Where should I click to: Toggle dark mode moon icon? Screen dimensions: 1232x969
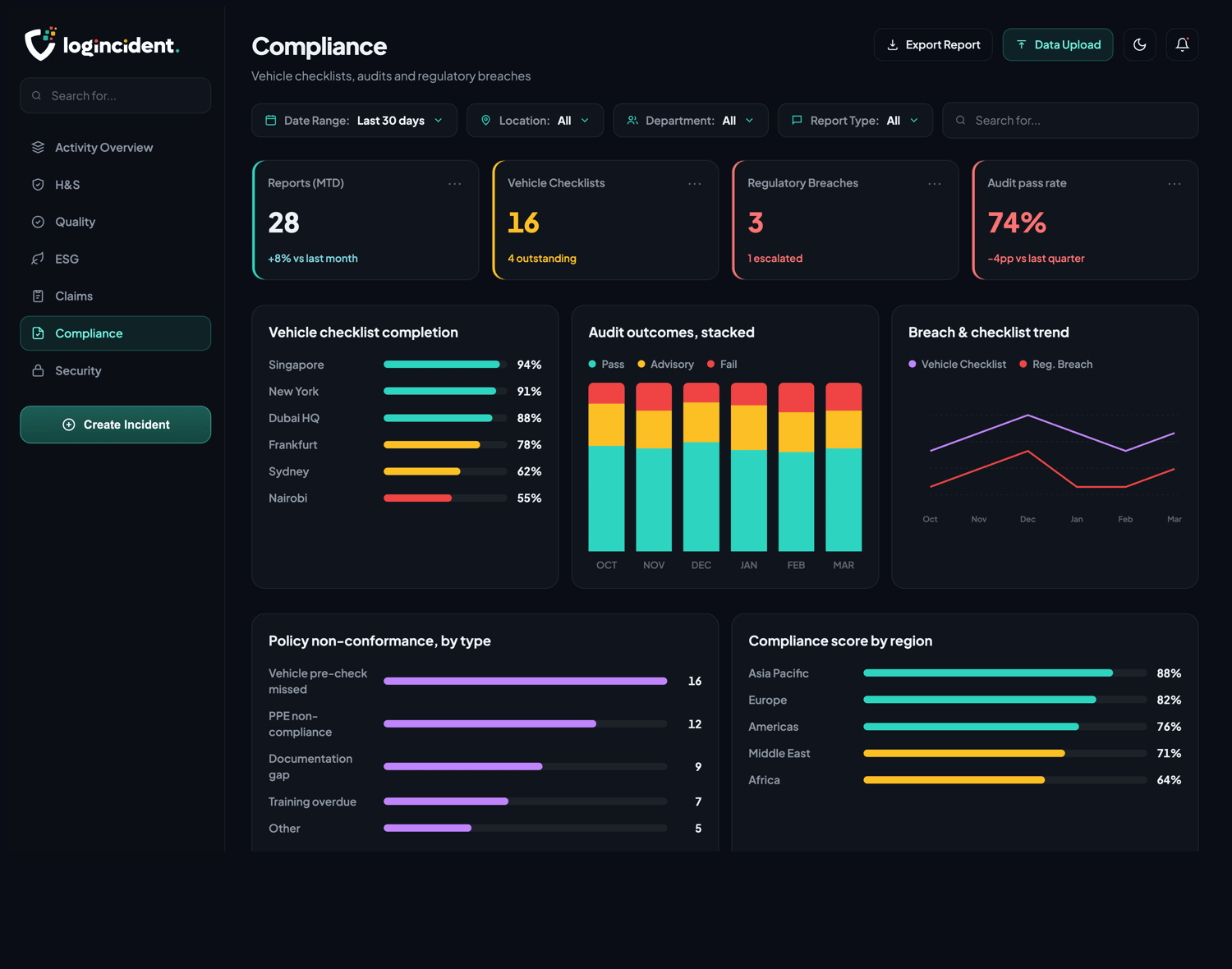[x=1139, y=44]
